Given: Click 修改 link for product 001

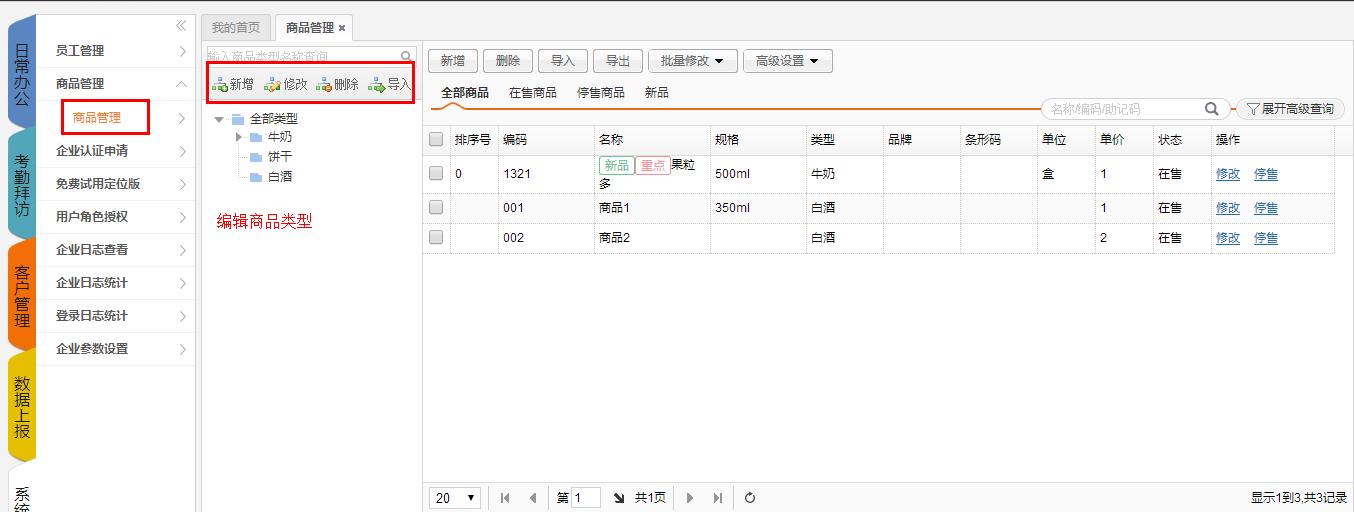Looking at the screenshot, I should pos(1227,208).
